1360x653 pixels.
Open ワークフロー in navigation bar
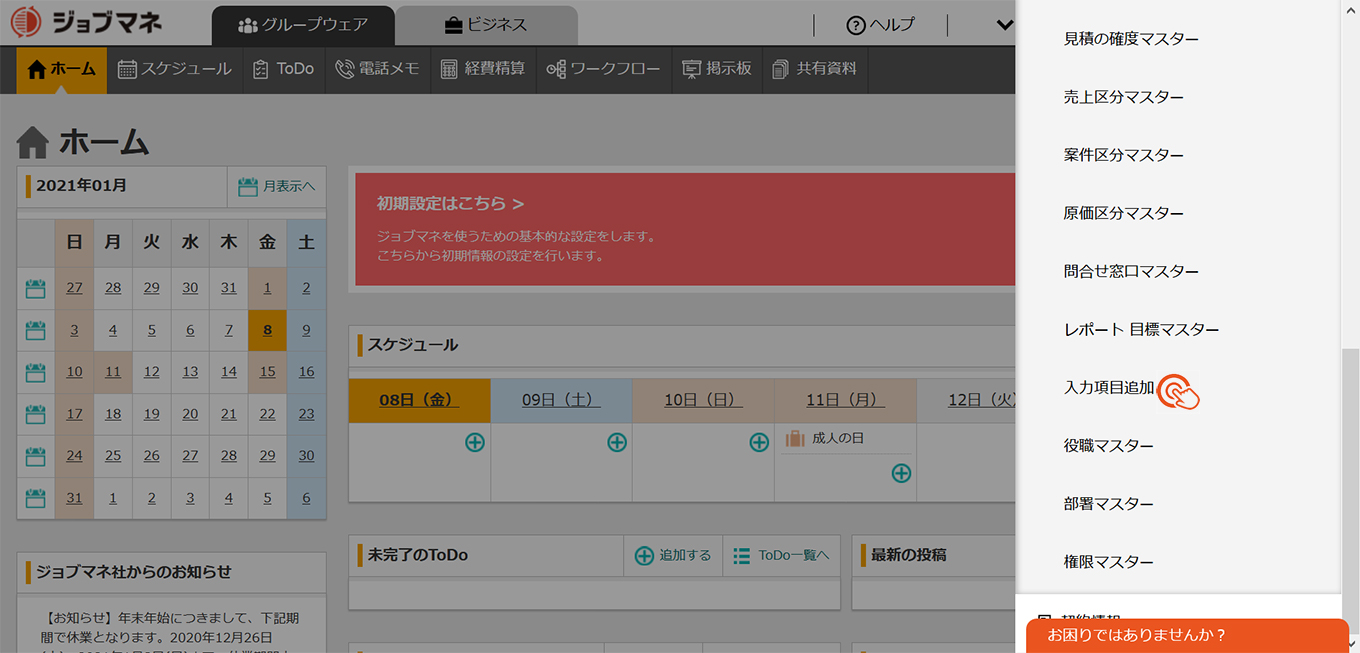point(603,69)
